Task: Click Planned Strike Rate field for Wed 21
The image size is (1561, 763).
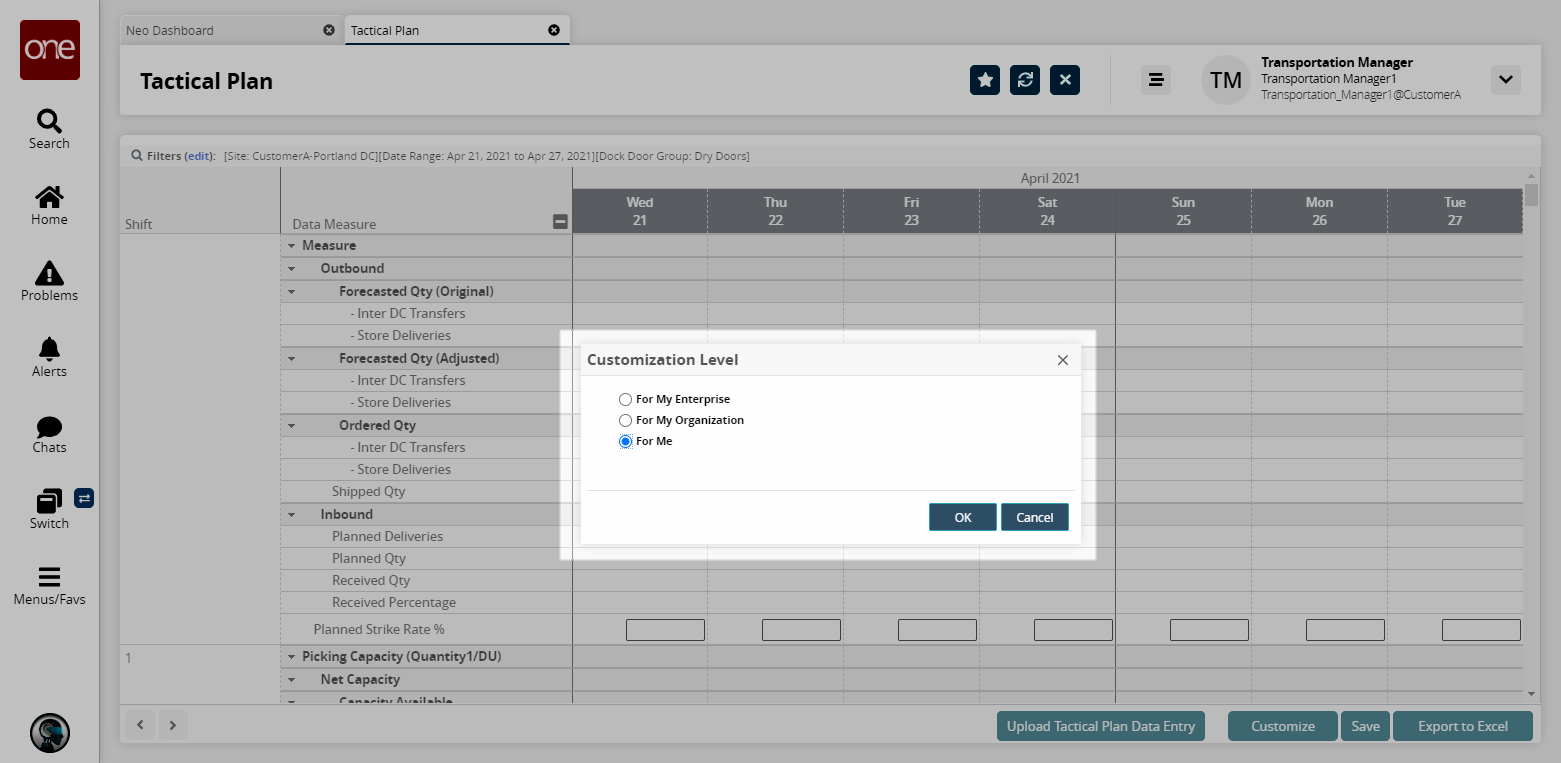Action: [x=665, y=630]
